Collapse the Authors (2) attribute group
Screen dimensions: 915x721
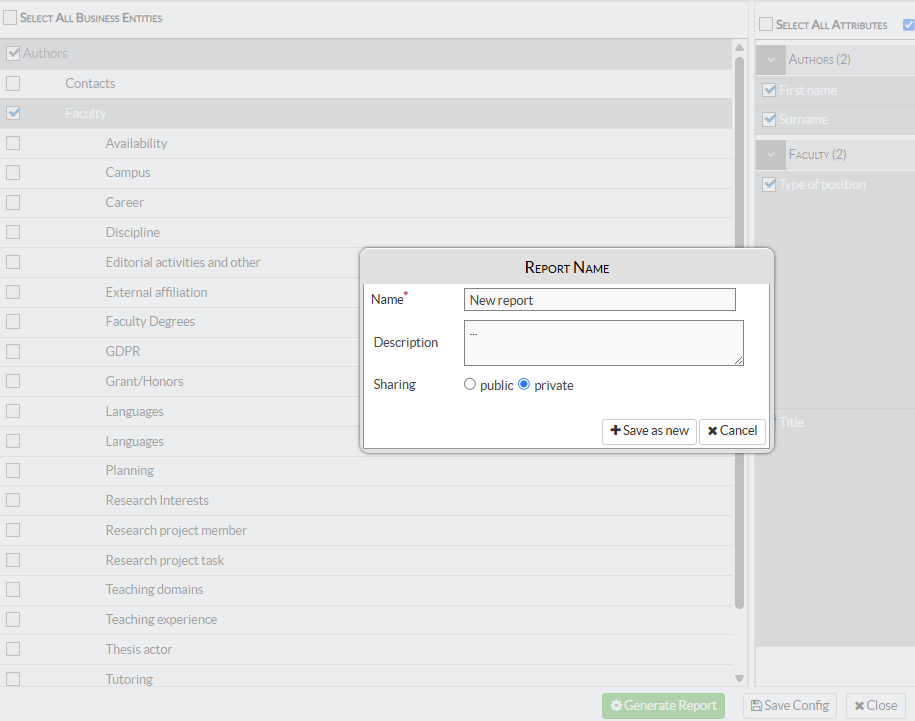(x=771, y=60)
